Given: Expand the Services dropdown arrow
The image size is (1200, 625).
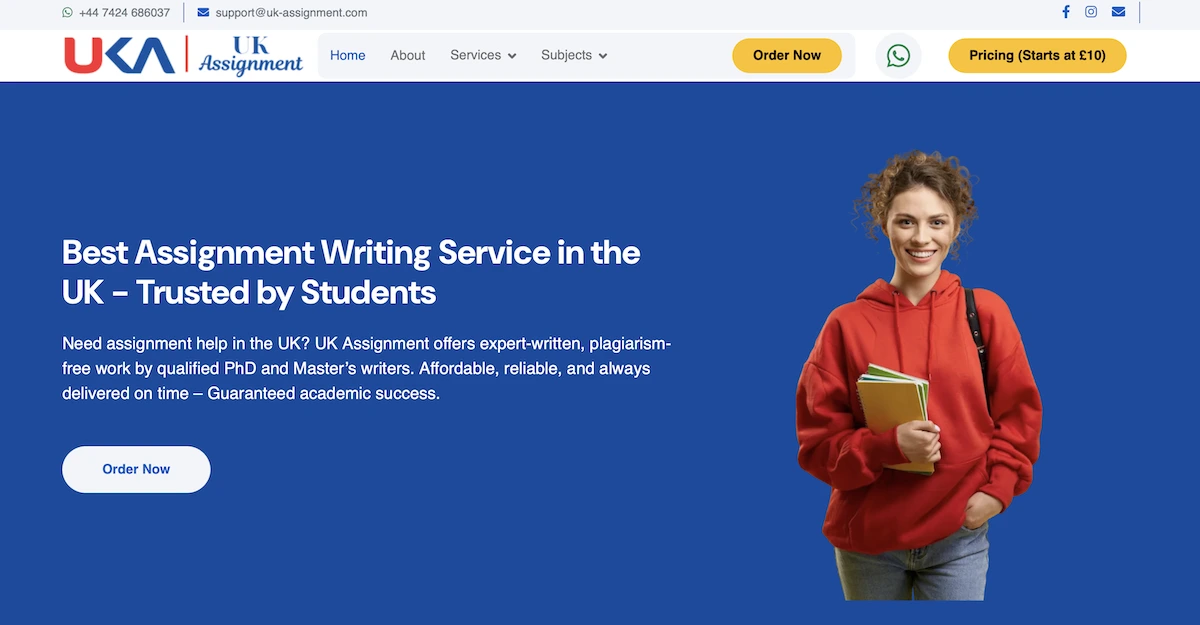Looking at the screenshot, I should 512,56.
